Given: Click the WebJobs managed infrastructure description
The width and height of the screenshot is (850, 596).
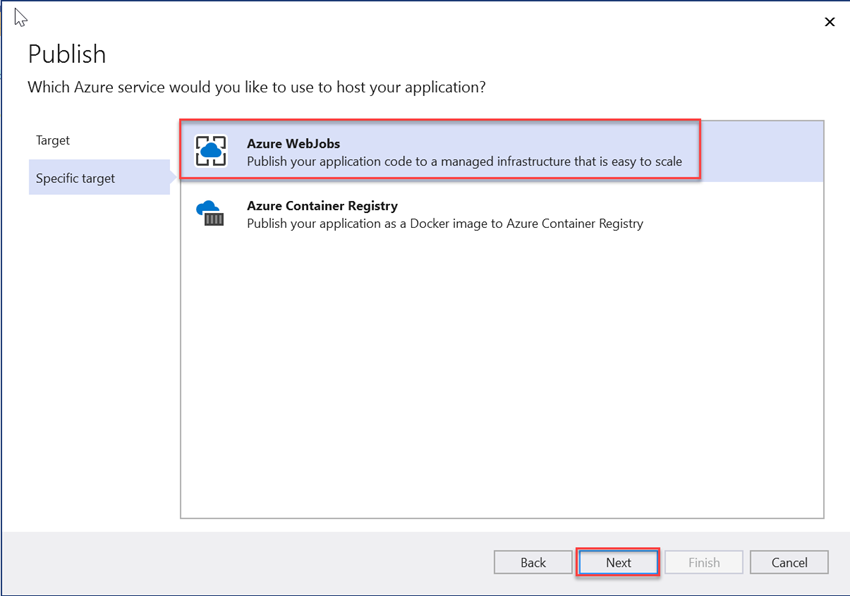Looking at the screenshot, I should [464, 161].
